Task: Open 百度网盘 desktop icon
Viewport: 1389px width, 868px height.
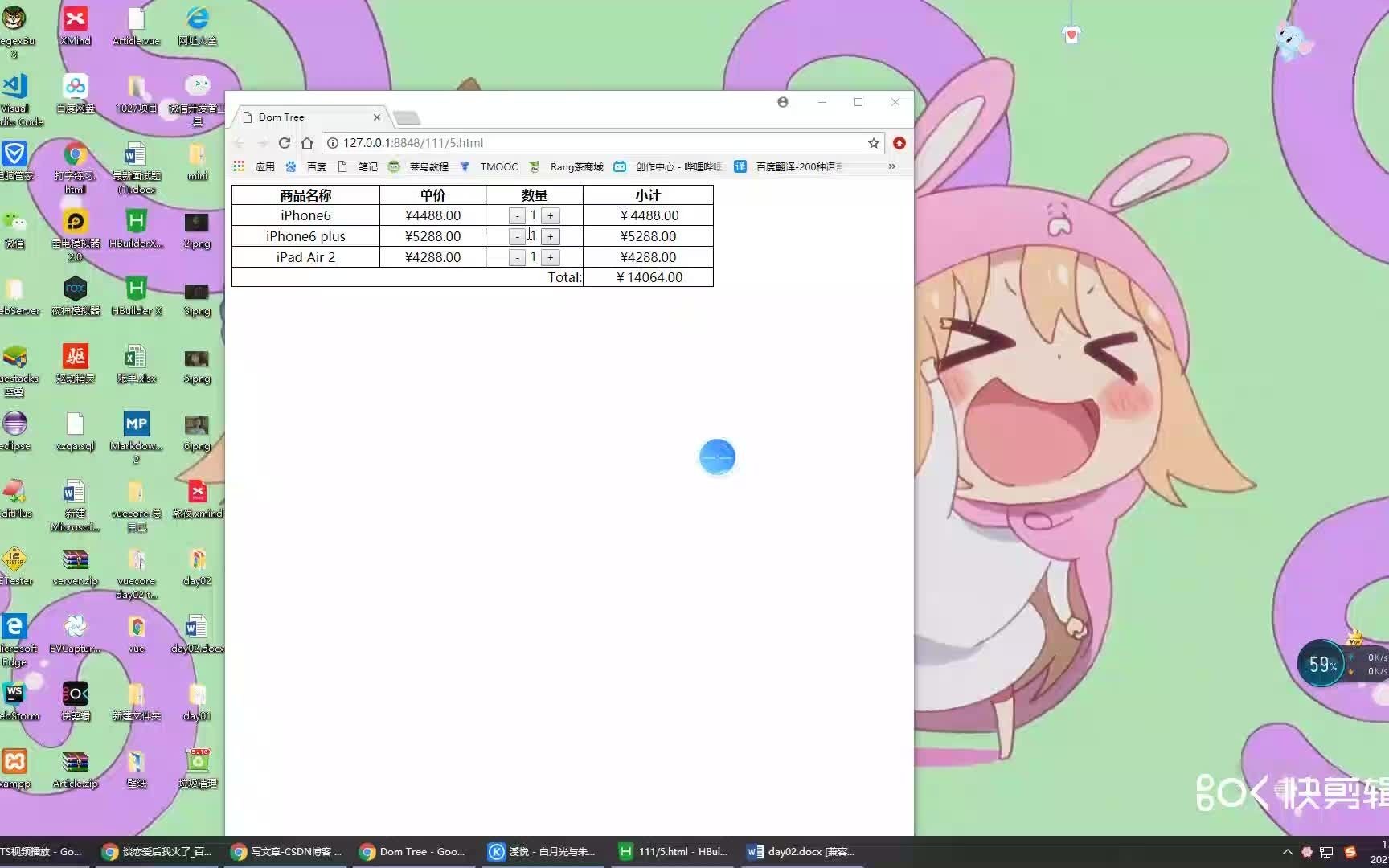Action: pos(76,93)
